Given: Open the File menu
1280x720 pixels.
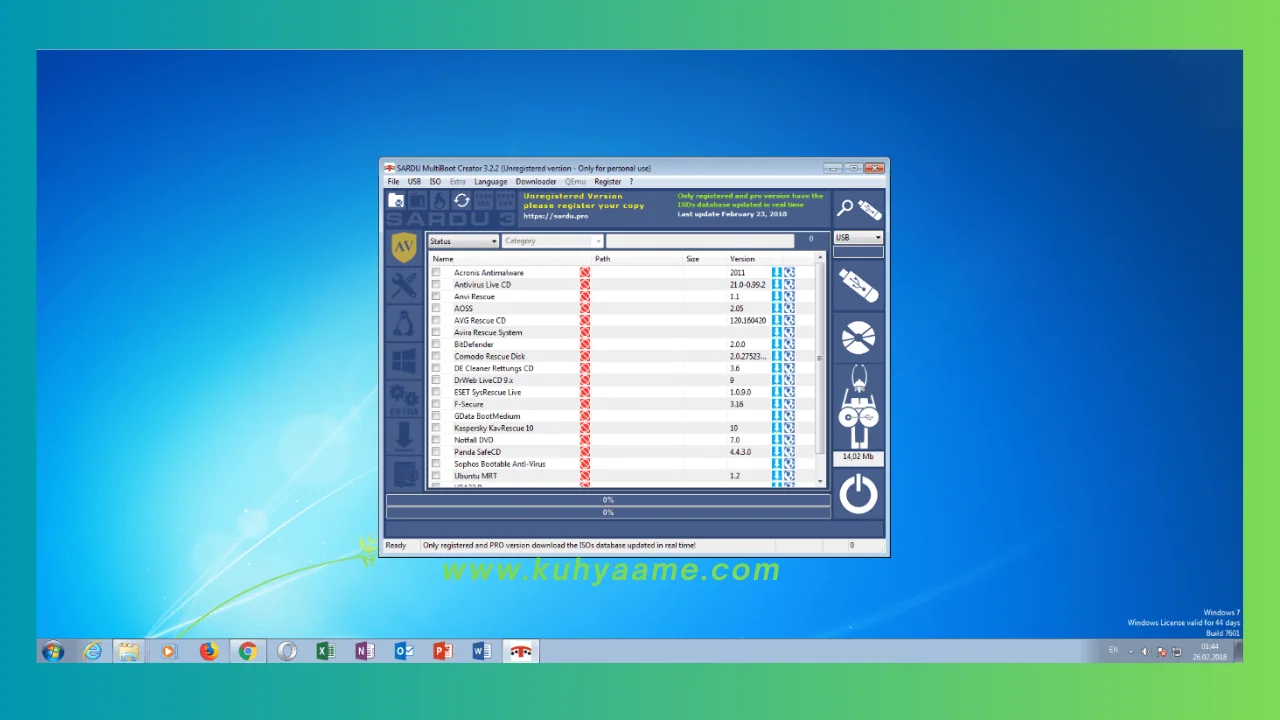Looking at the screenshot, I should [393, 182].
